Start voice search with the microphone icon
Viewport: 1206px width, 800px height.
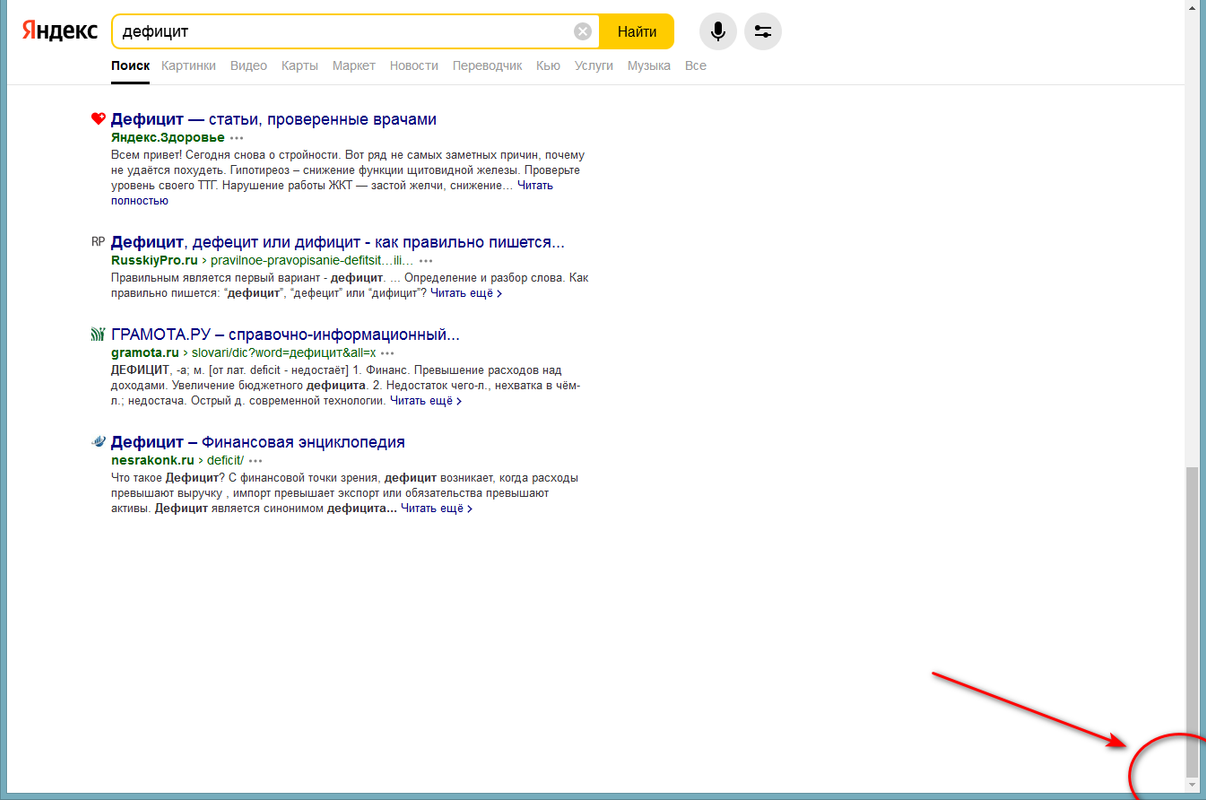point(718,32)
